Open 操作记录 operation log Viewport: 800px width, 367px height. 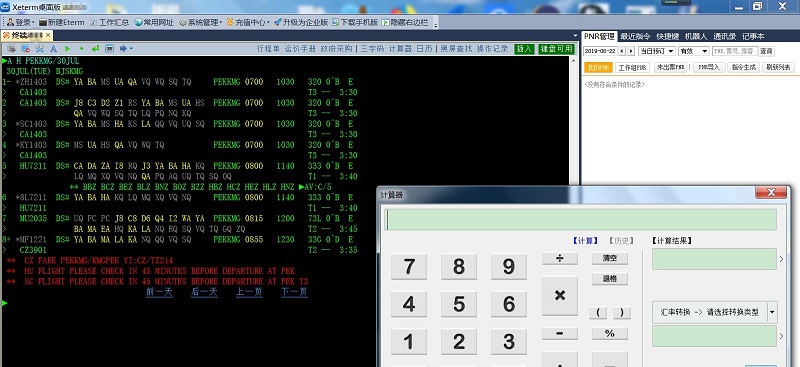[x=492, y=48]
